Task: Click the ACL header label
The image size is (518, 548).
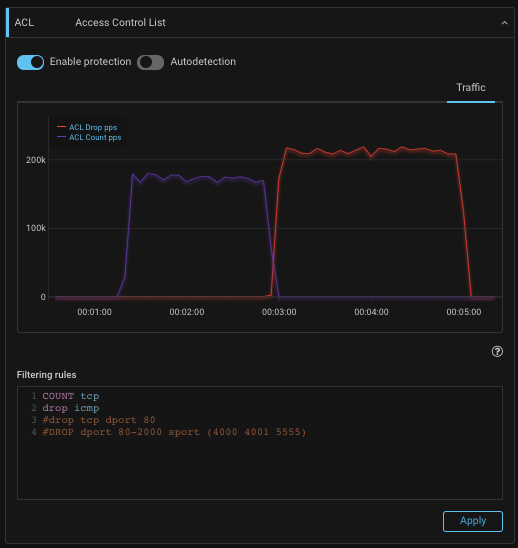Action: click(x=24, y=23)
